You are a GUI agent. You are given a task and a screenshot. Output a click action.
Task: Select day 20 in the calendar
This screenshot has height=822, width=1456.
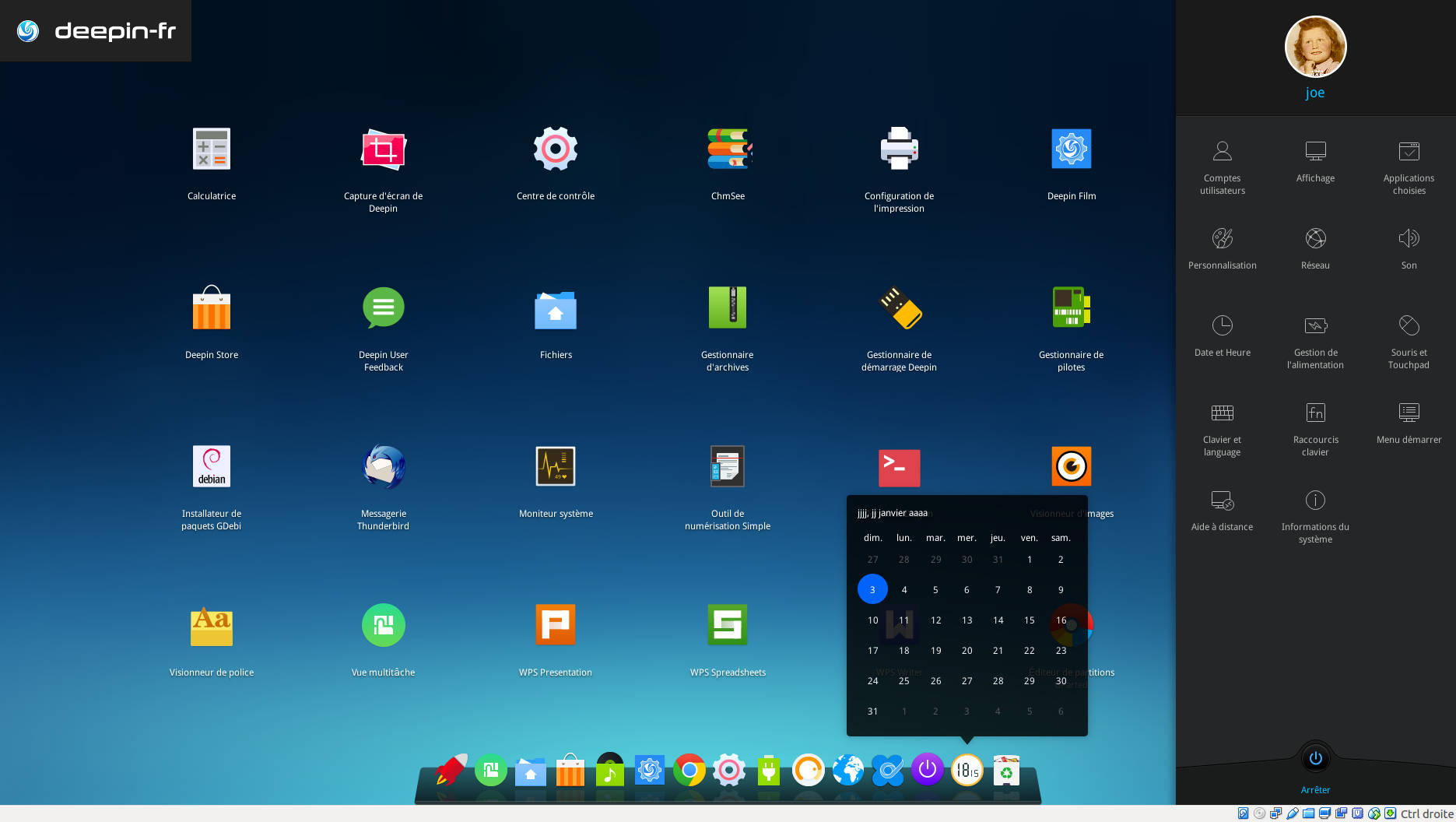967,650
